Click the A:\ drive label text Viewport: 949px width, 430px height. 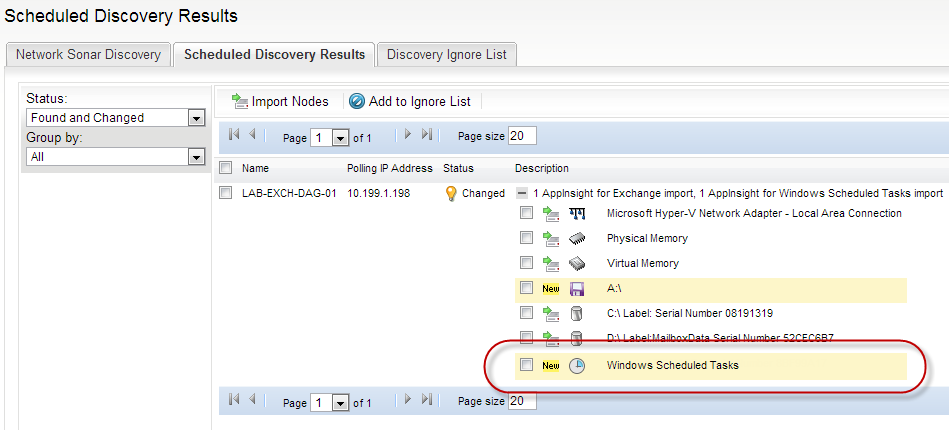pyautogui.click(x=614, y=289)
